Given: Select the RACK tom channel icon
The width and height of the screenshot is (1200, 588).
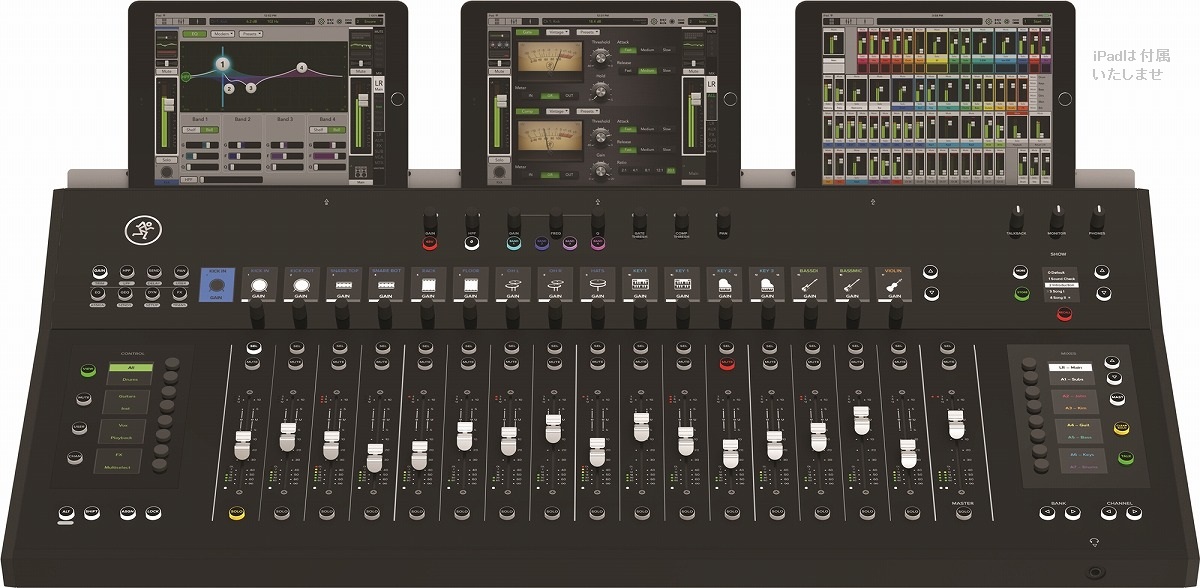Looking at the screenshot, I should point(428,285).
